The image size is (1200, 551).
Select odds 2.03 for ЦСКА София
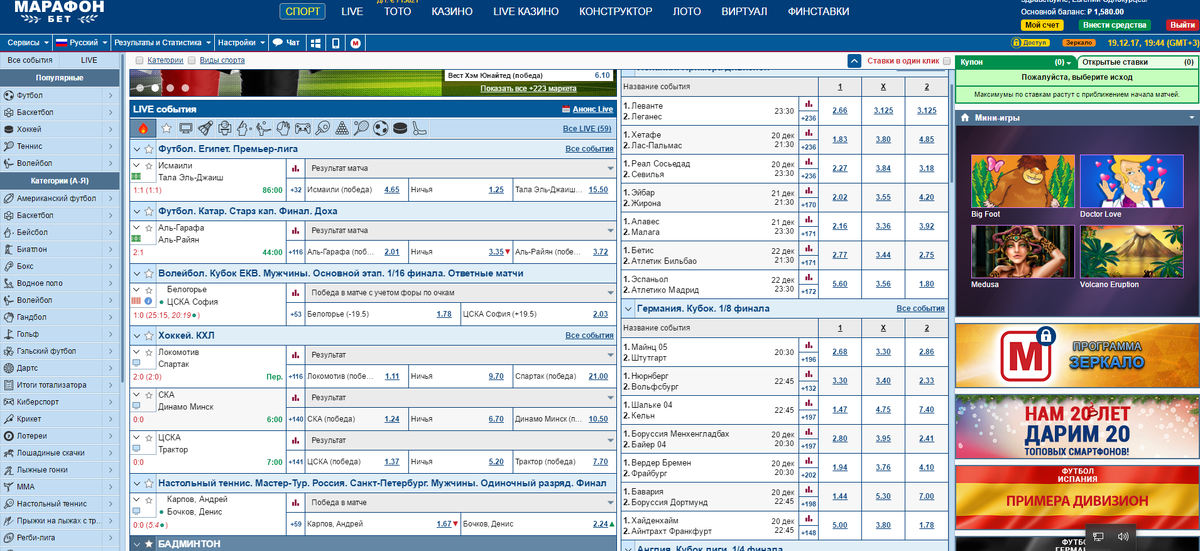(x=600, y=314)
